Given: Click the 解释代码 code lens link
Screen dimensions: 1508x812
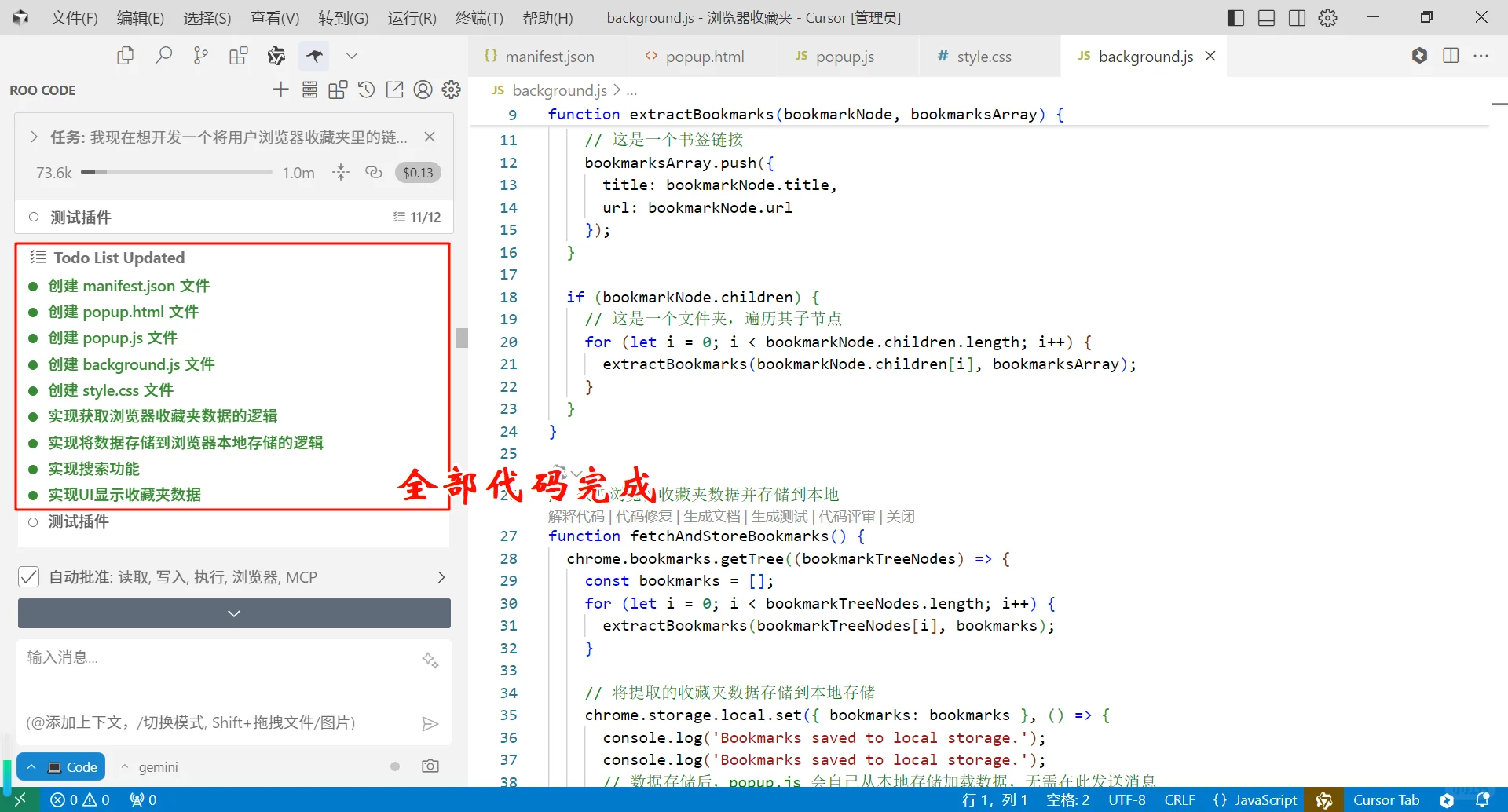Looking at the screenshot, I should (575, 516).
